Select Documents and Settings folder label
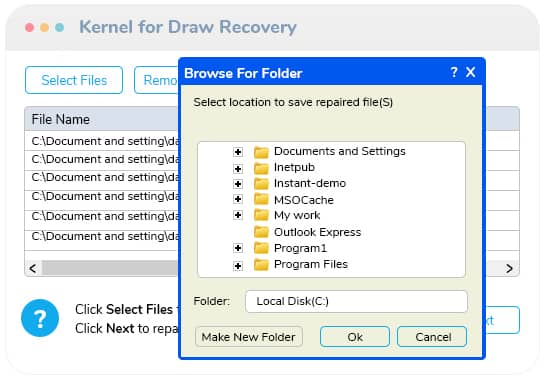545x380 pixels. [340, 151]
